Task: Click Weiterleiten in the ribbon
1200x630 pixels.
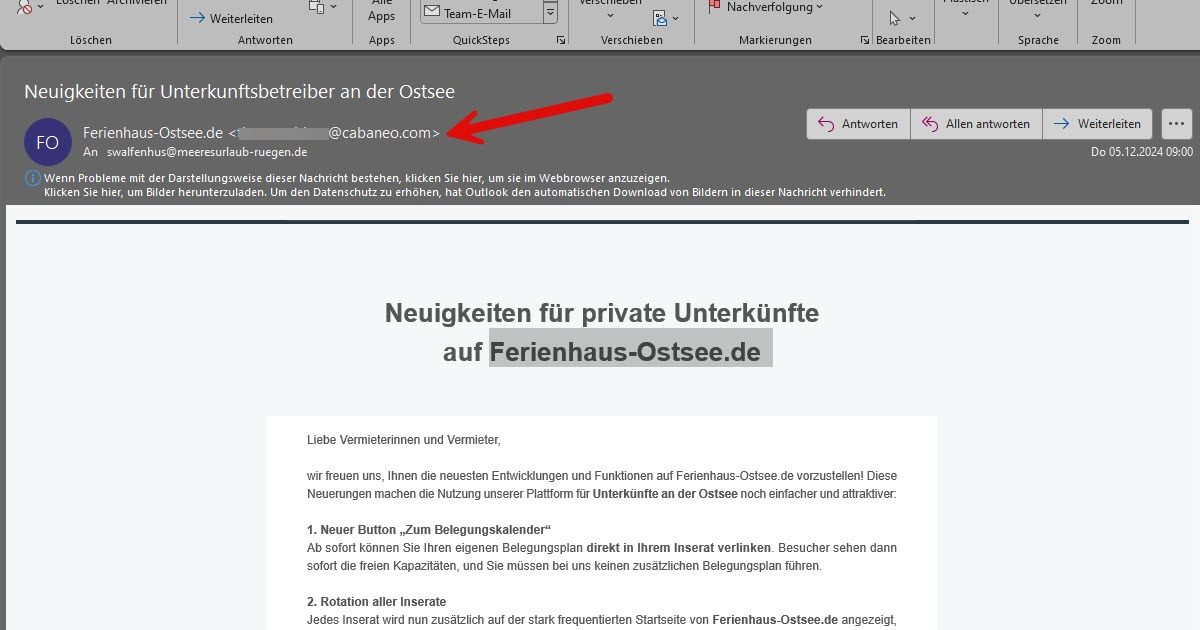Action: [231, 18]
